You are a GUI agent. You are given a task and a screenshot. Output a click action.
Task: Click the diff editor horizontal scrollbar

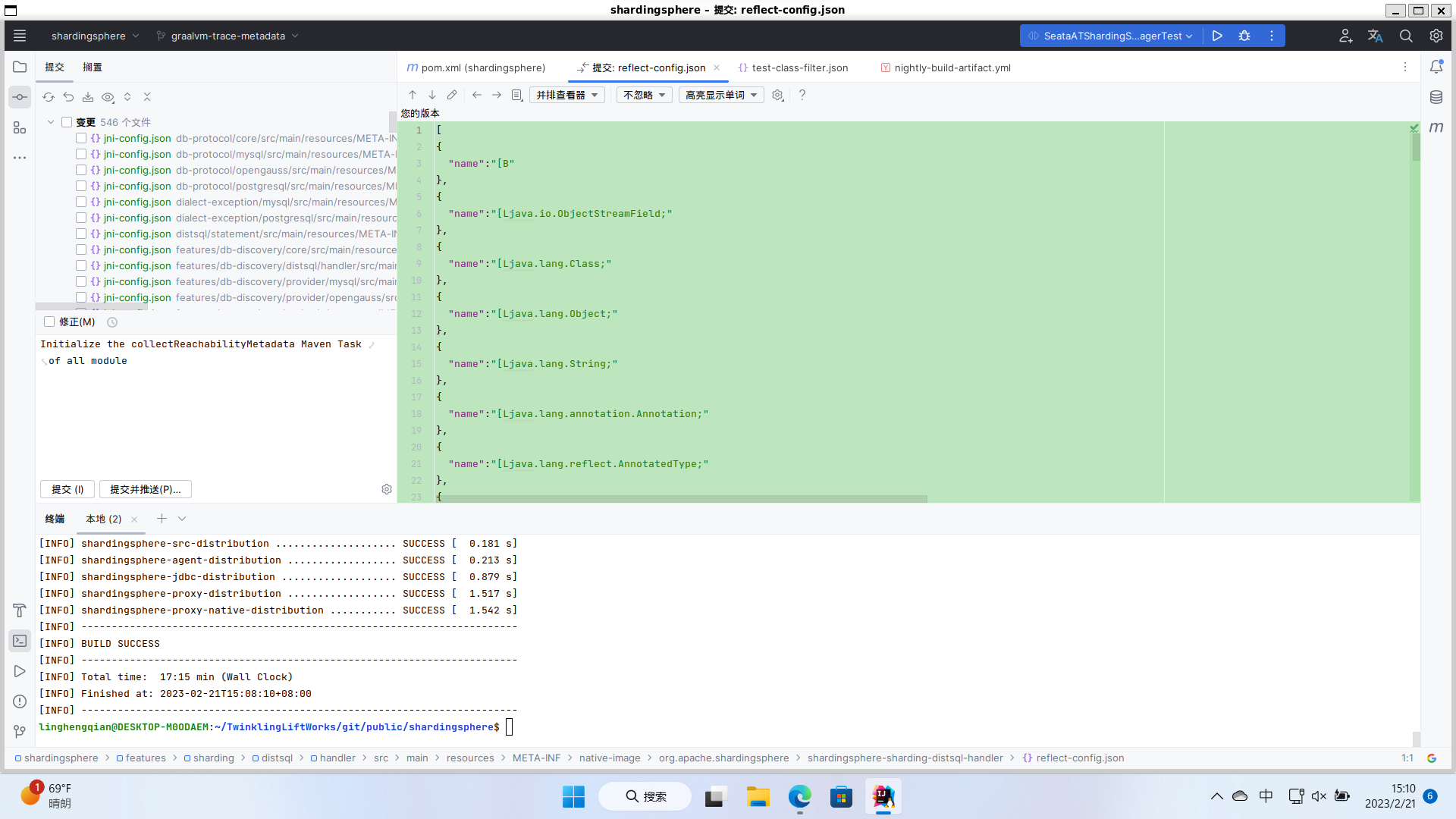pyautogui.click(x=682, y=499)
